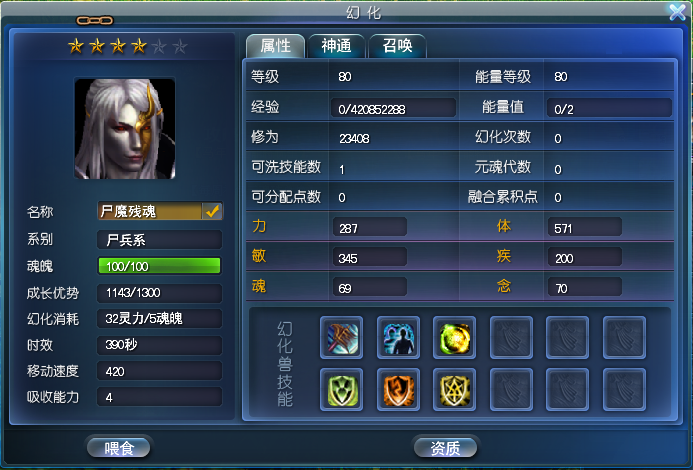Click the blue silhouette figure skill icon
Screen dimensions: 693x470
[x=398, y=337]
